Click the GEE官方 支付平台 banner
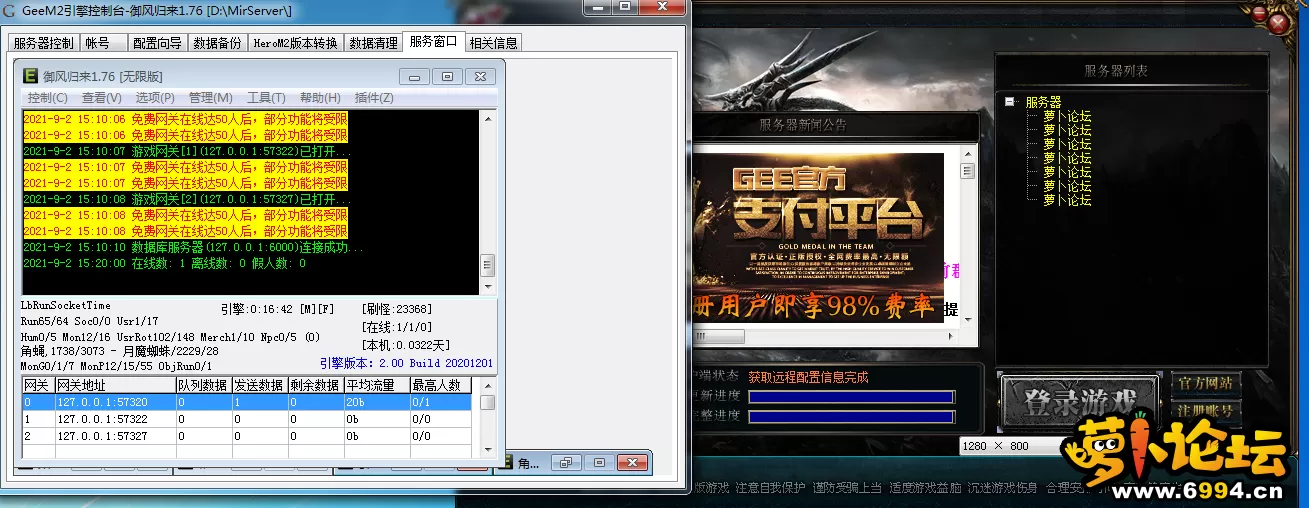The width and height of the screenshot is (1309, 508). click(819, 238)
